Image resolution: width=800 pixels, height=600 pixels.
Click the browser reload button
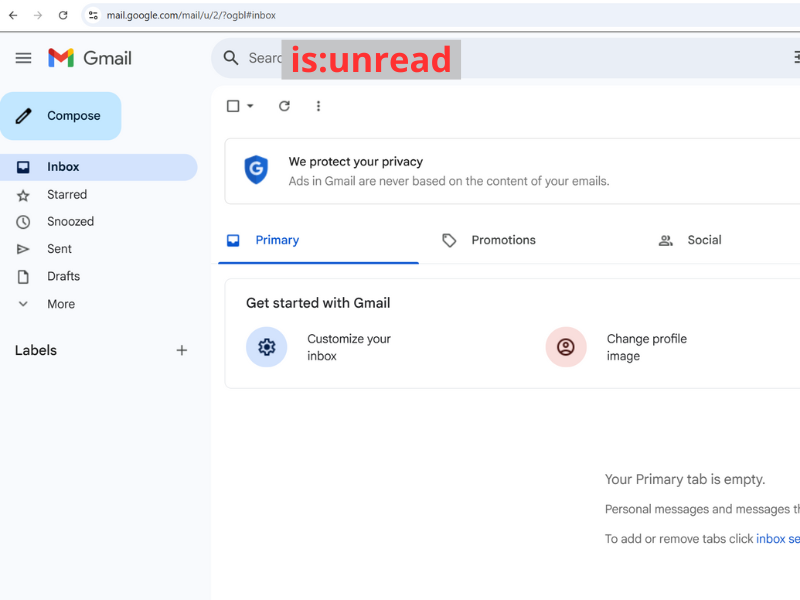(x=63, y=15)
